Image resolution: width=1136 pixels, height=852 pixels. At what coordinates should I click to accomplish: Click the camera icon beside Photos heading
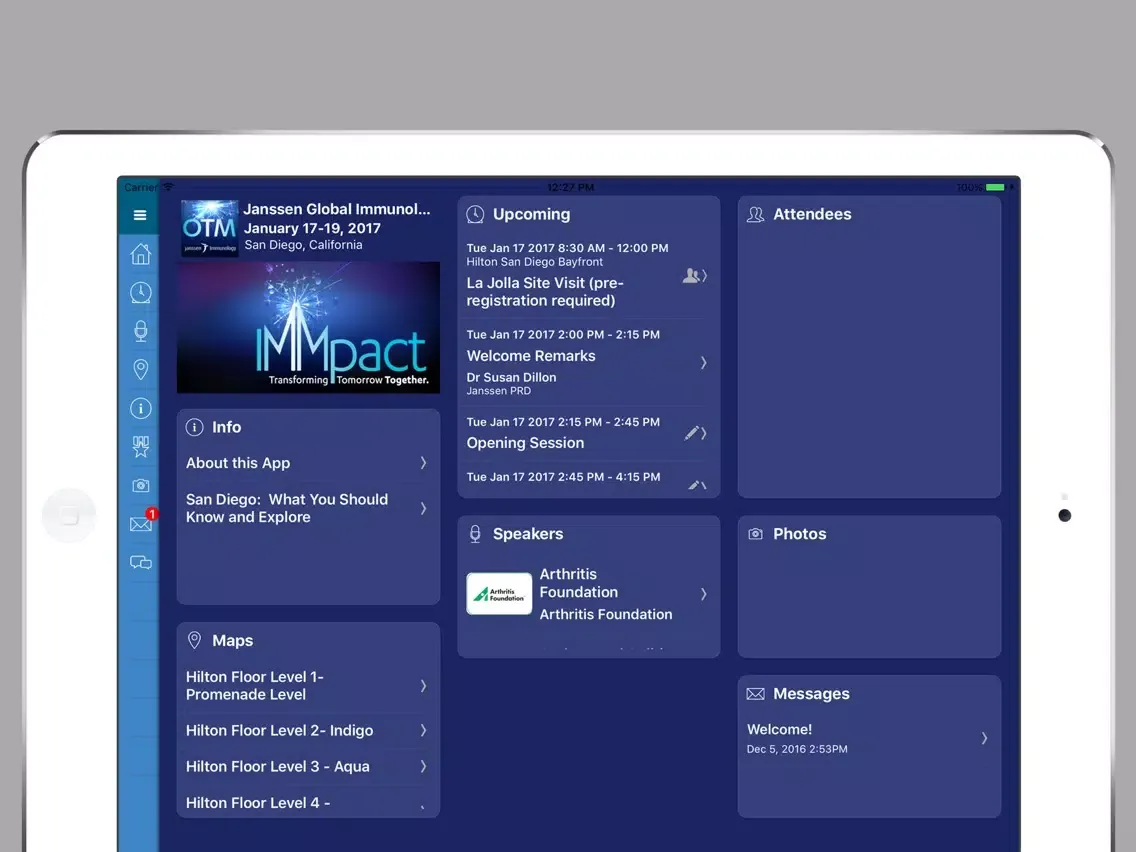(x=756, y=534)
